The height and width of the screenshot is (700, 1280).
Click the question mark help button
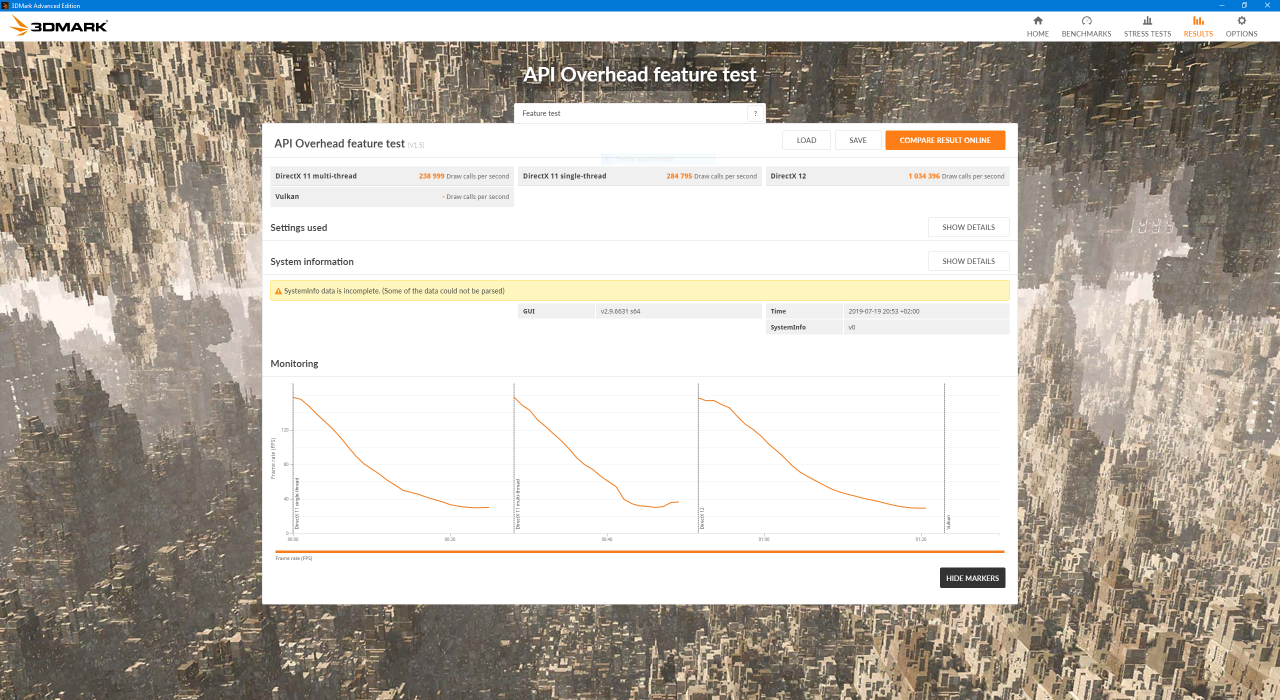pyautogui.click(x=755, y=114)
